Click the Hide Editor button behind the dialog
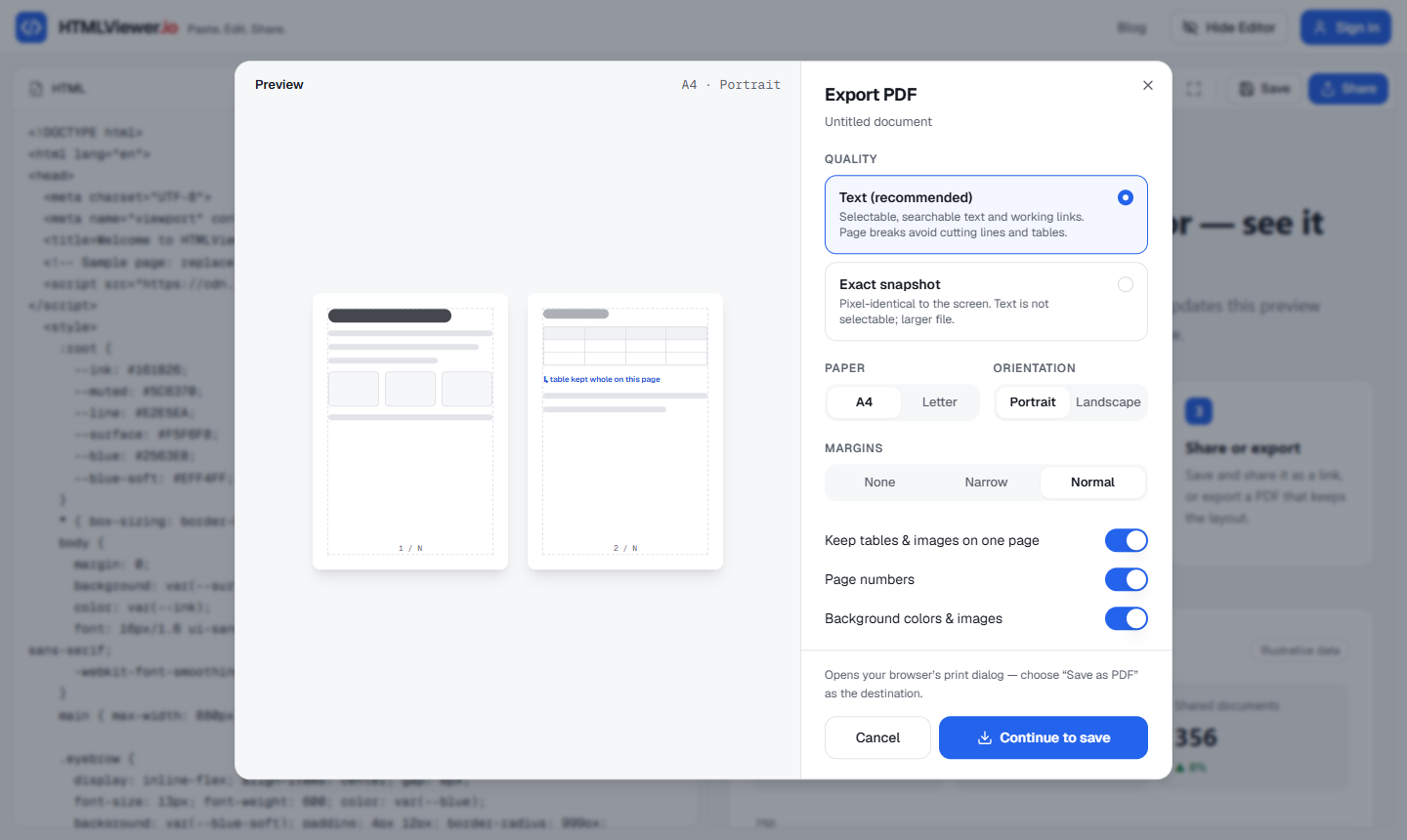 click(1229, 27)
